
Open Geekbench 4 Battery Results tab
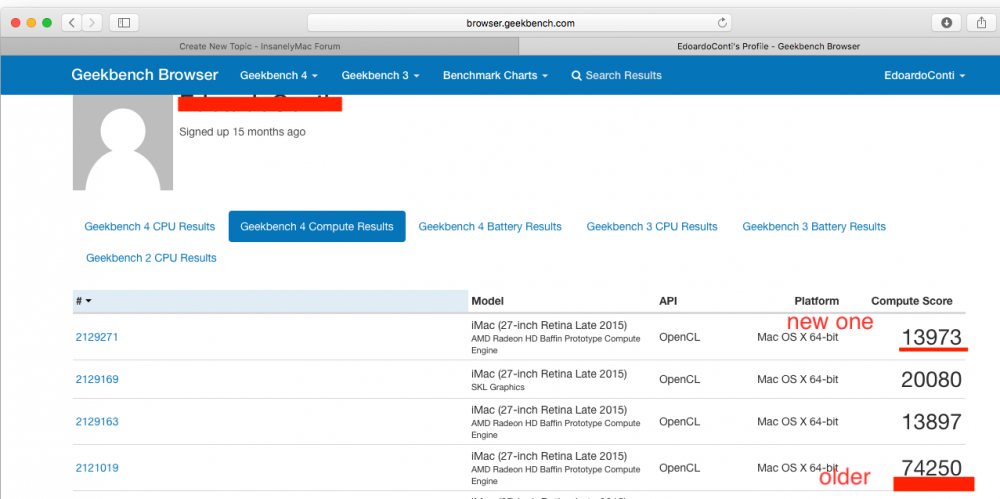click(490, 227)
